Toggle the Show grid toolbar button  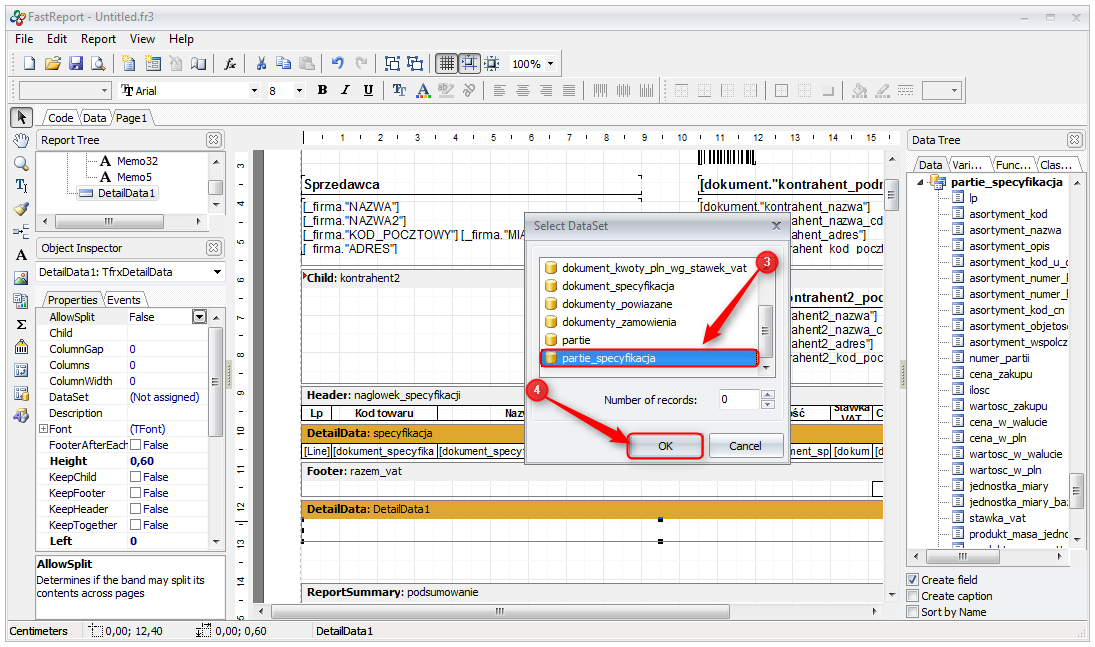pyautogui.click(x=446, y=64)
